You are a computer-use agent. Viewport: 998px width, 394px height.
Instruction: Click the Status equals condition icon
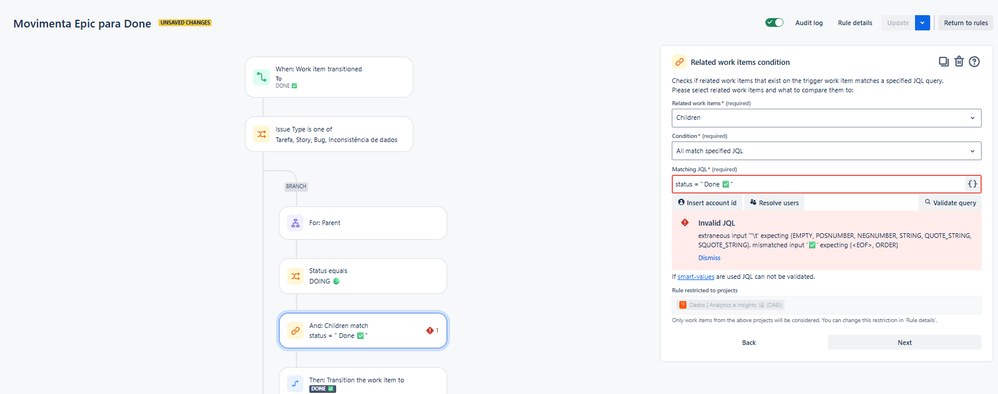[x=295, y=276]
